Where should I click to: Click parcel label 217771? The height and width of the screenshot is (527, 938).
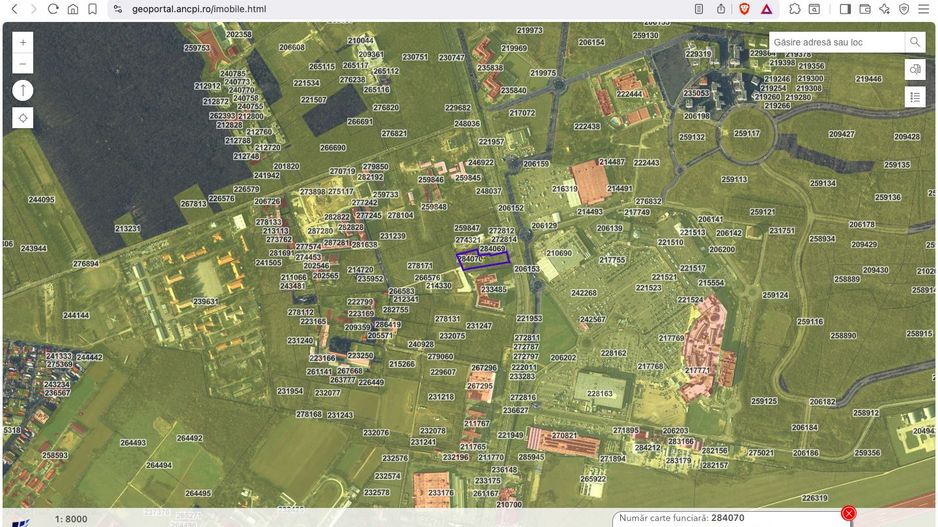pyautogui.click(x=698, y=370)
